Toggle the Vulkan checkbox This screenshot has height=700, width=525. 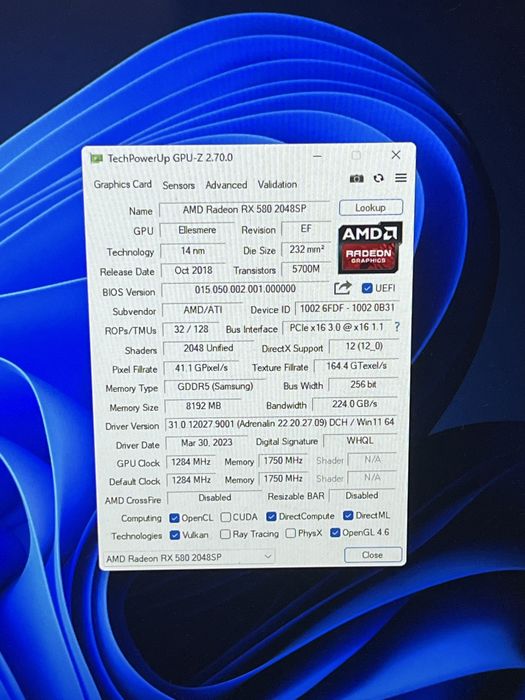[175, 535]
